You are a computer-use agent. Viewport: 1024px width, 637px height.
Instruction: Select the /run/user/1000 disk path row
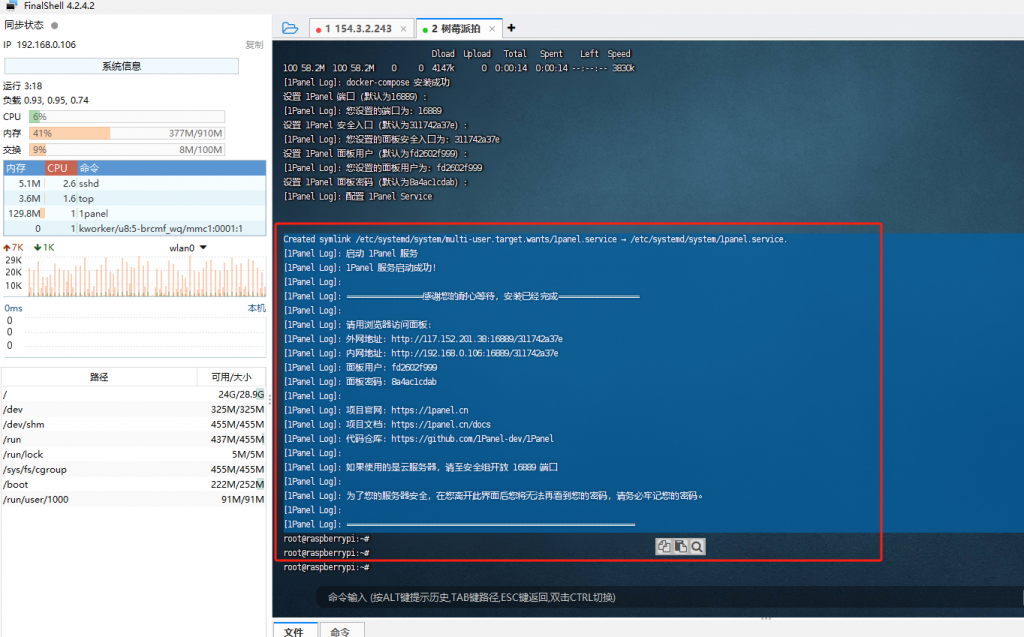(134, 500)
